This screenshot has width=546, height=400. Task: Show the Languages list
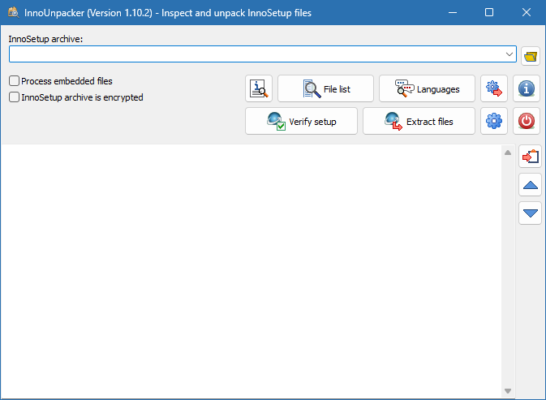tap(427, 88)
